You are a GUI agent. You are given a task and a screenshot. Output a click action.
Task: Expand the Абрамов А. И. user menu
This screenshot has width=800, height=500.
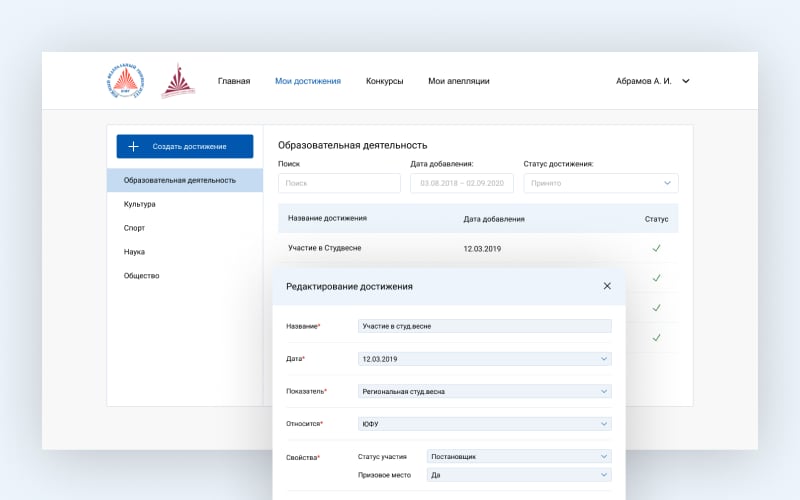(x=686, y=81)
